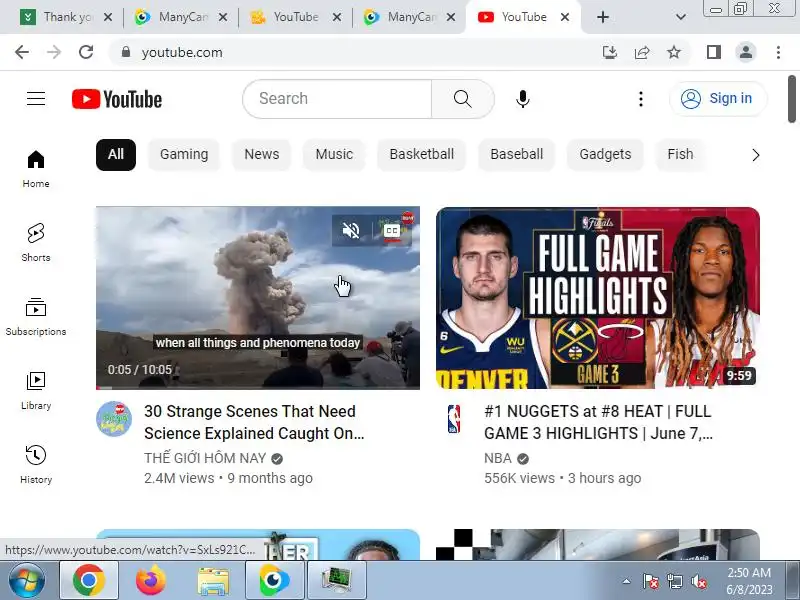View site info via lock icon

[x=126, y=52]
